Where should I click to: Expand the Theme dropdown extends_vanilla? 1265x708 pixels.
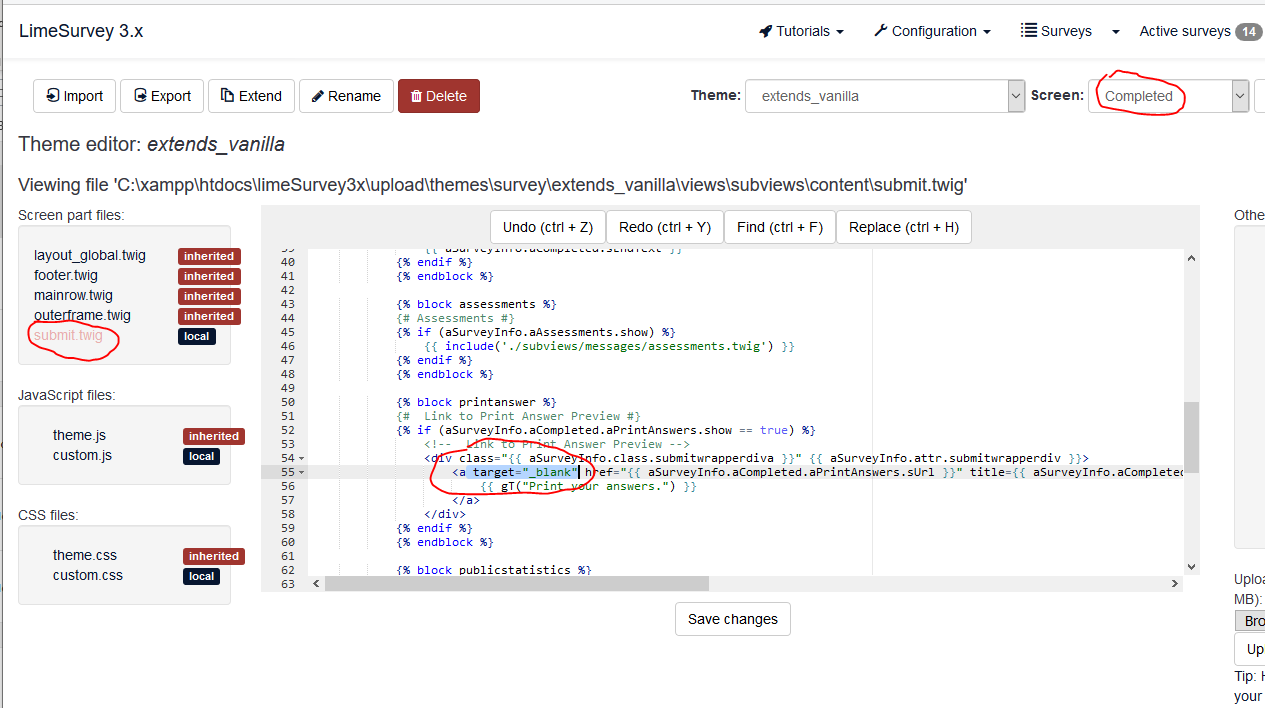(x=884, y=96)
